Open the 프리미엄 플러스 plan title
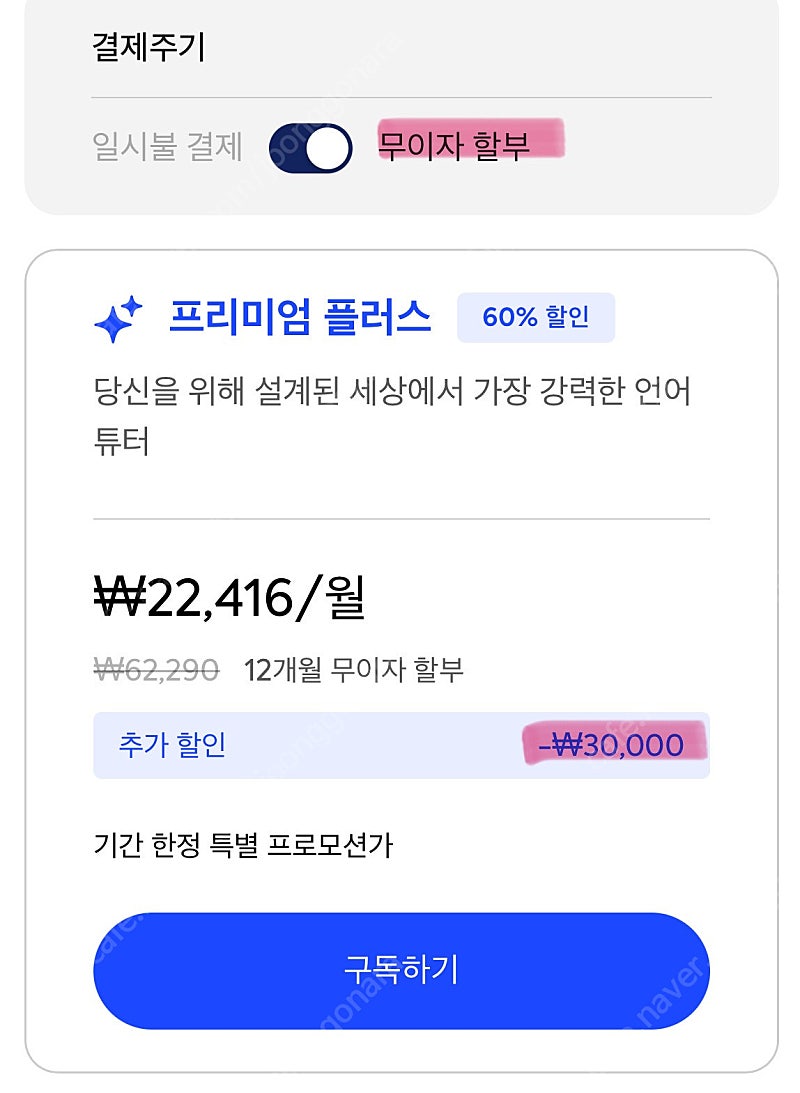 pyautogui.click(x=300, y=317)
